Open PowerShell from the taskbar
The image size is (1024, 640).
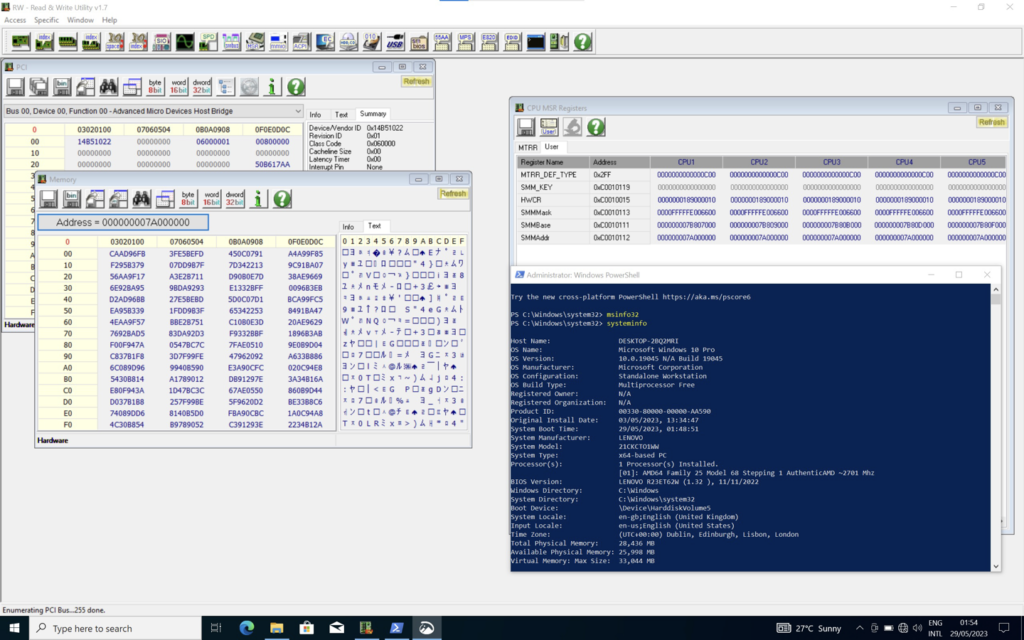coord(396,628)
